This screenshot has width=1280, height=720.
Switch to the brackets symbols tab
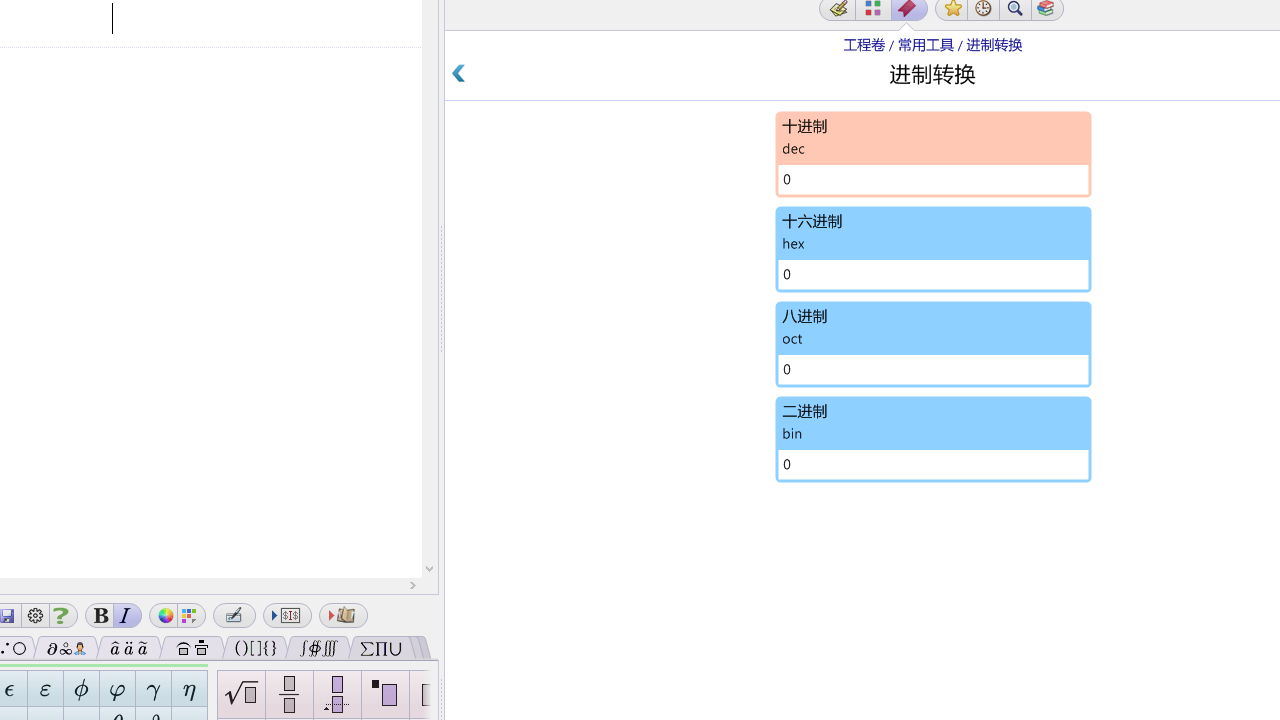[x=255, y=649]
